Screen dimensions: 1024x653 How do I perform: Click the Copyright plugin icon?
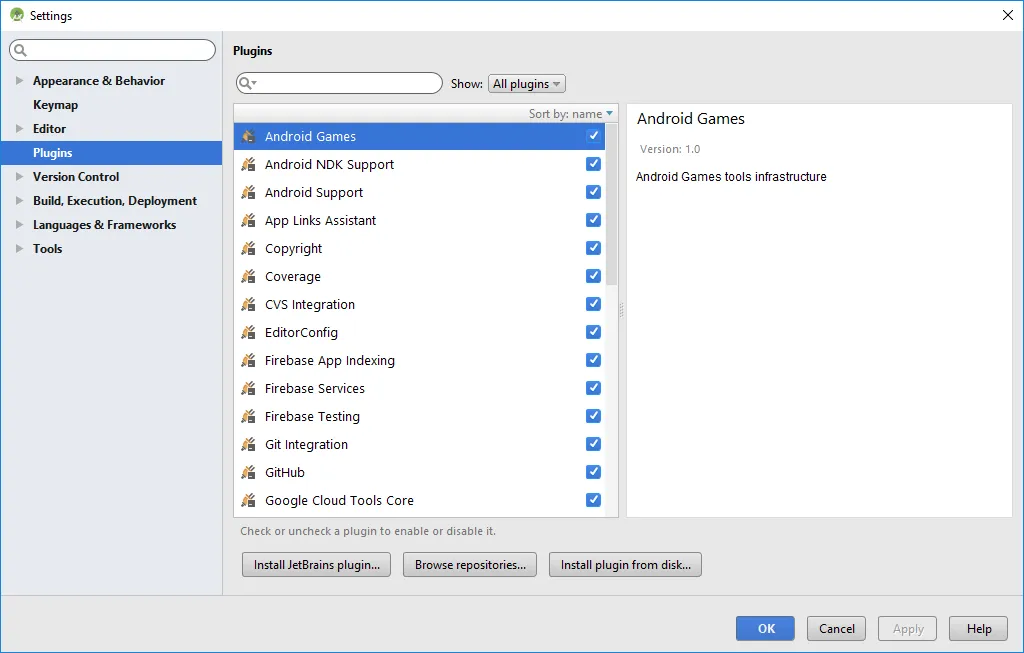(x=248, y=249)
